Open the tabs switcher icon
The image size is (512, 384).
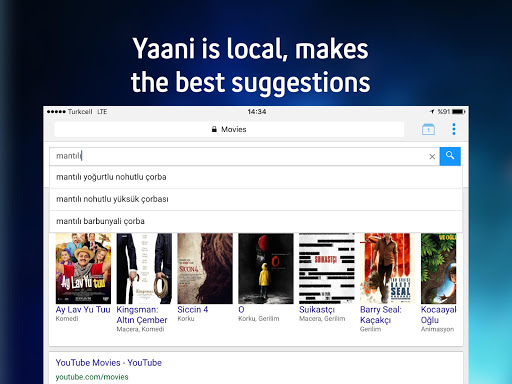point(428,129)
